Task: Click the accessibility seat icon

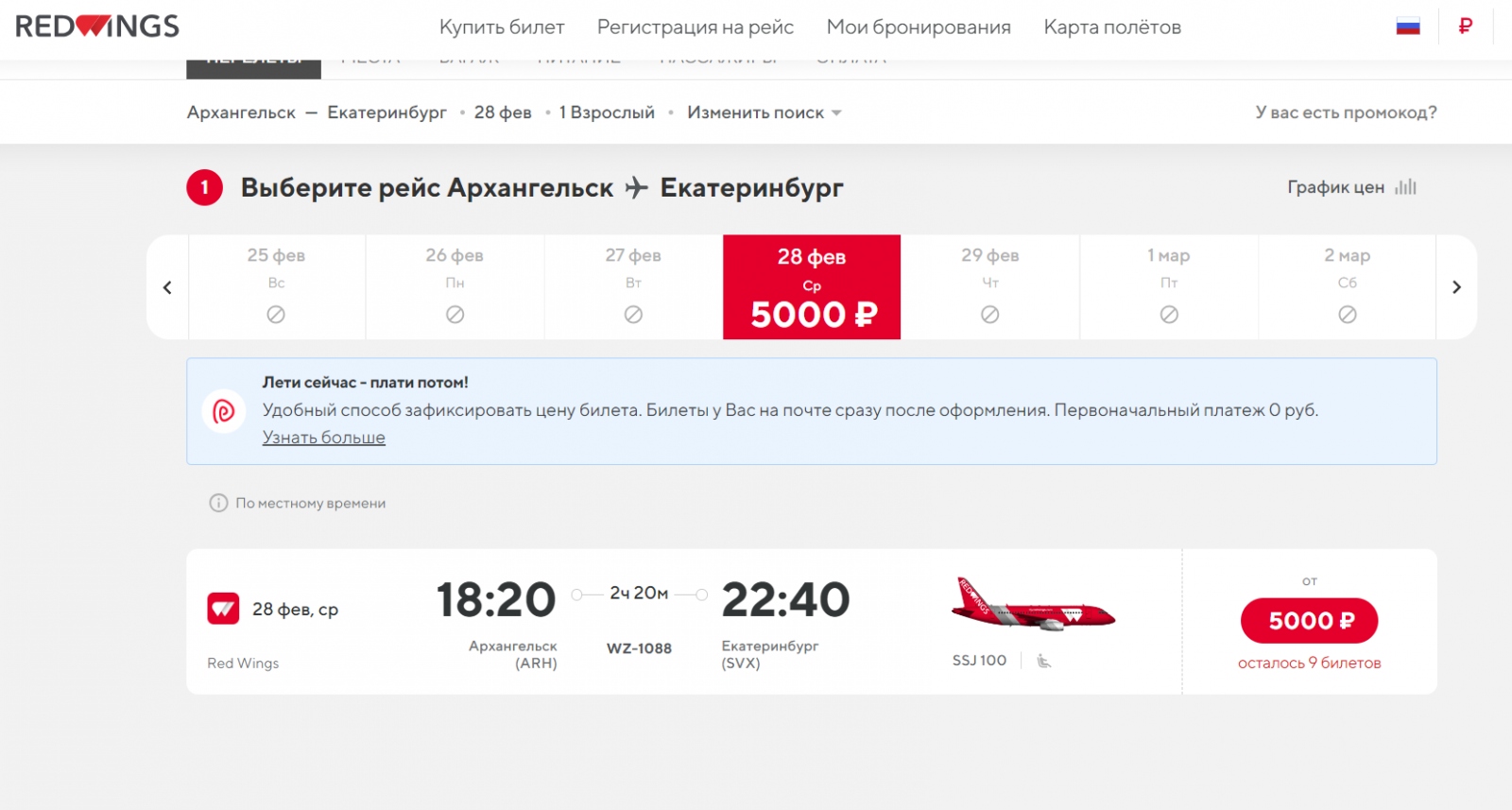Action: click(1043, 661)
